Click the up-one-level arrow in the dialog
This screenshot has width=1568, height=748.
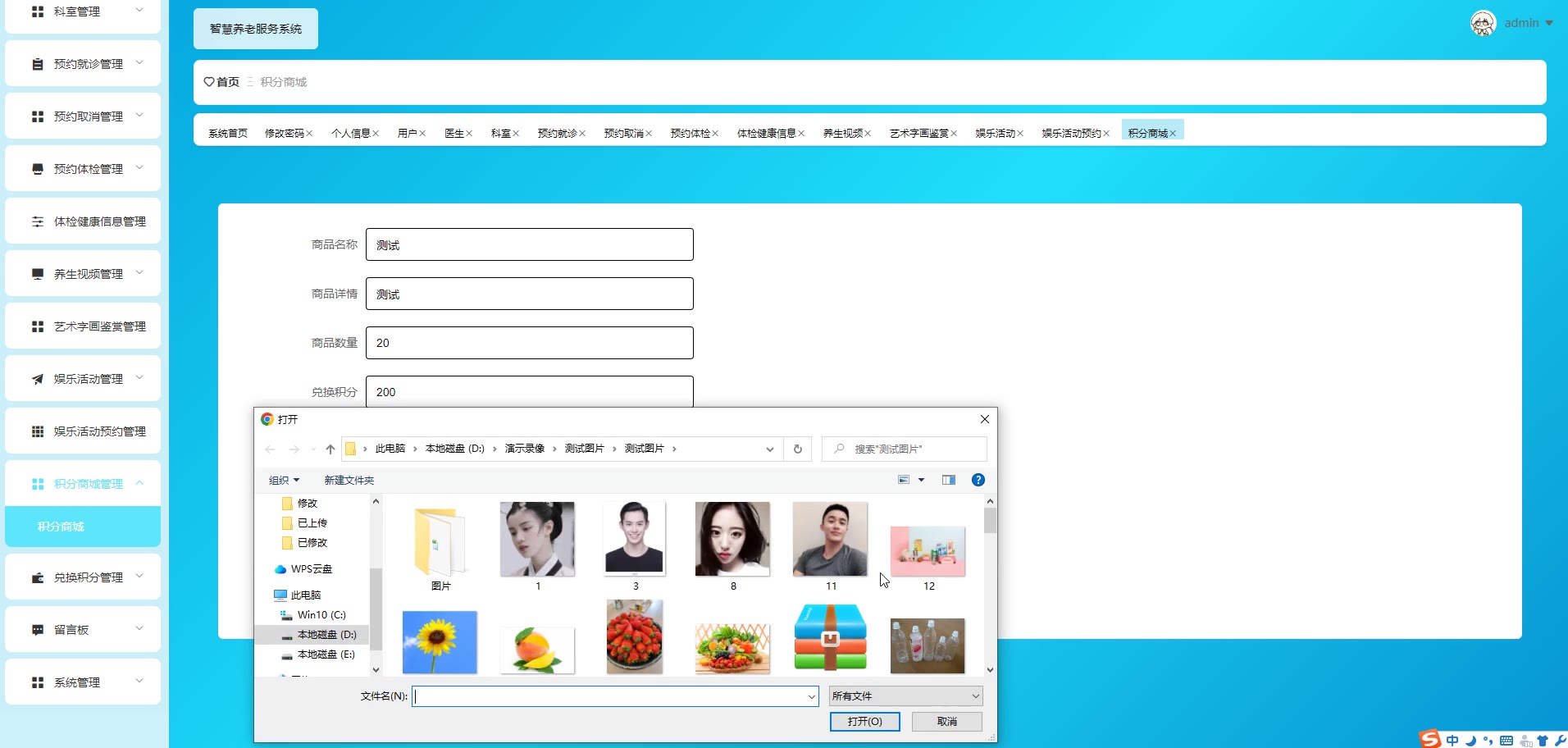pos(330,449)
